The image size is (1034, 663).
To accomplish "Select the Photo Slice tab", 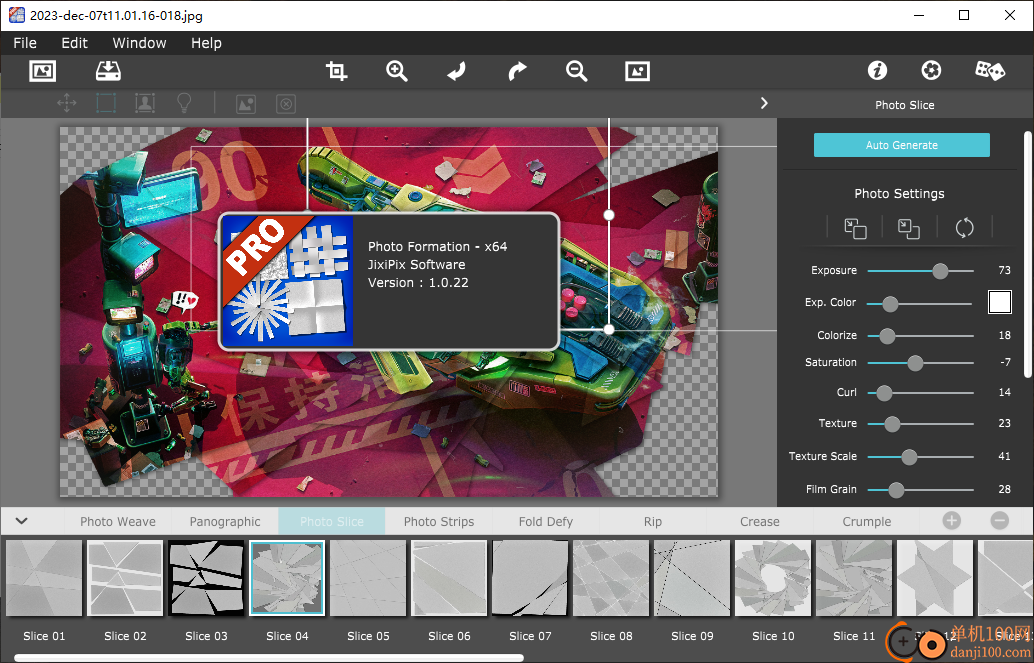I will pos(332,521).
